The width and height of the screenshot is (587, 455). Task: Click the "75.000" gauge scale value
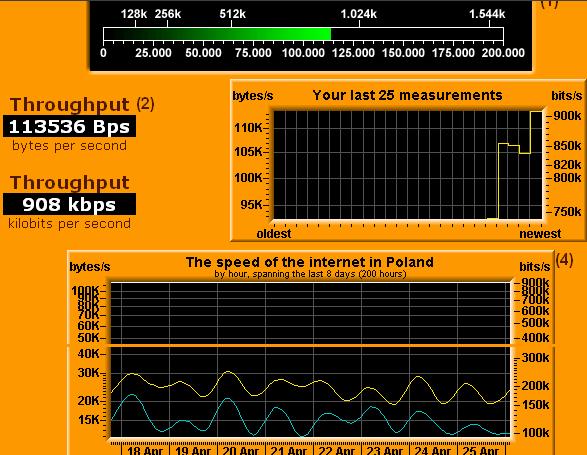point(253,53)
